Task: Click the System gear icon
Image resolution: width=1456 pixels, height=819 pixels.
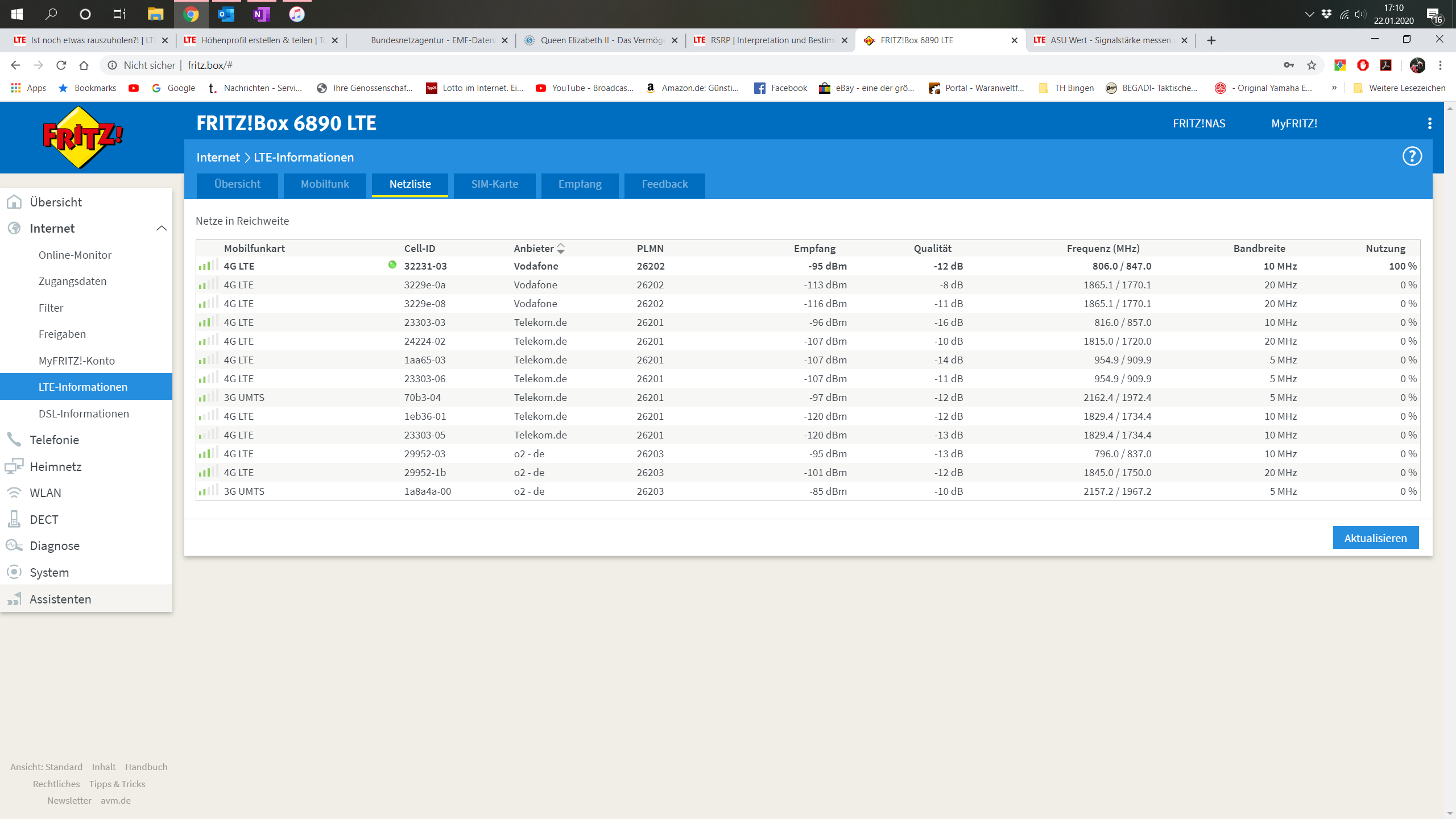Action: tap(14, 572)
